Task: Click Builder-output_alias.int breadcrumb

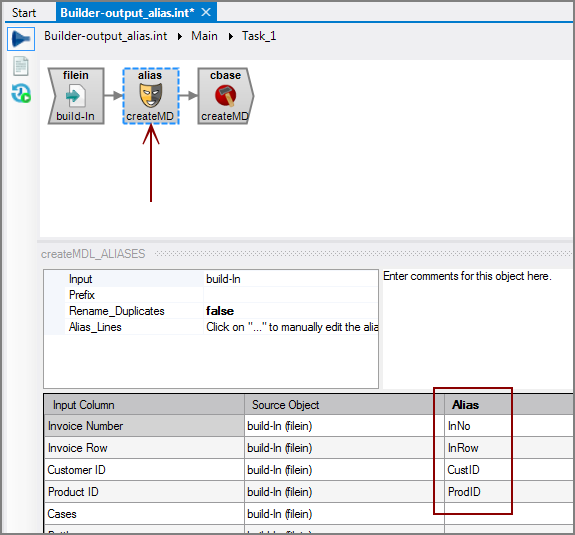Action: pyautogui.click(x=106, y=36)
